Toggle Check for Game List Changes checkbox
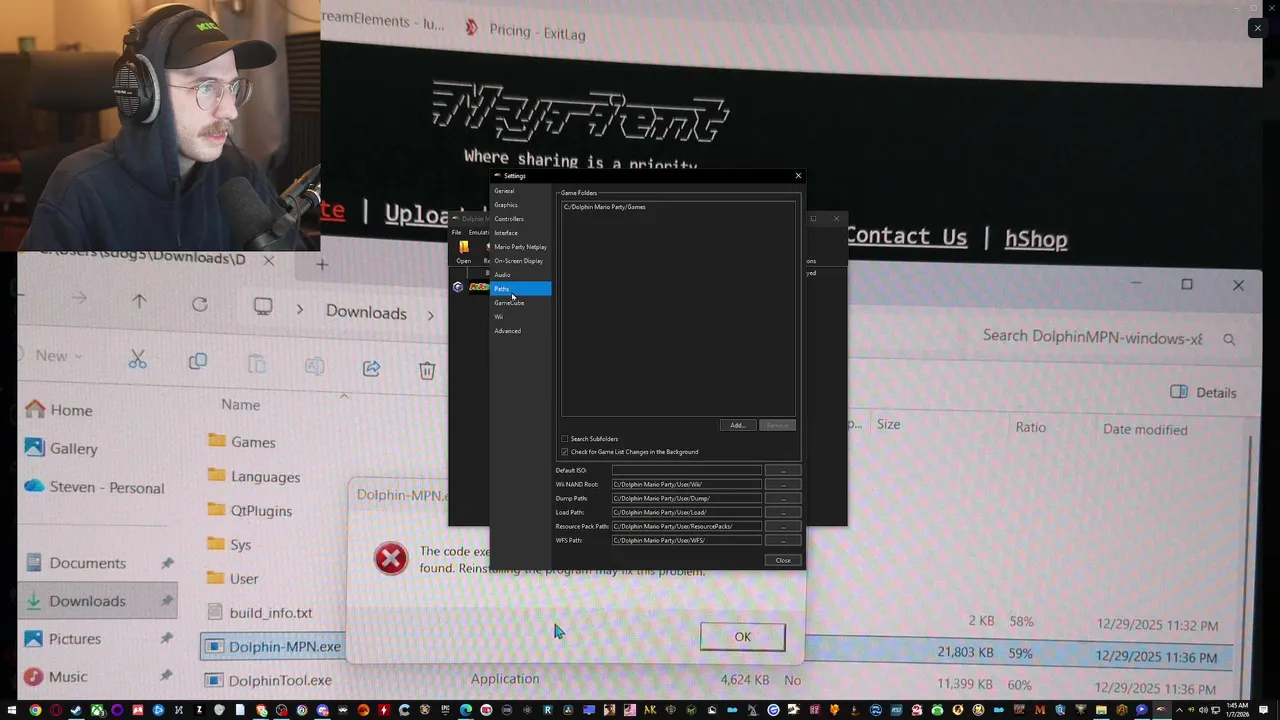Image resolution: width=1280 pixels, height=720 pixels. pos(565,452)
